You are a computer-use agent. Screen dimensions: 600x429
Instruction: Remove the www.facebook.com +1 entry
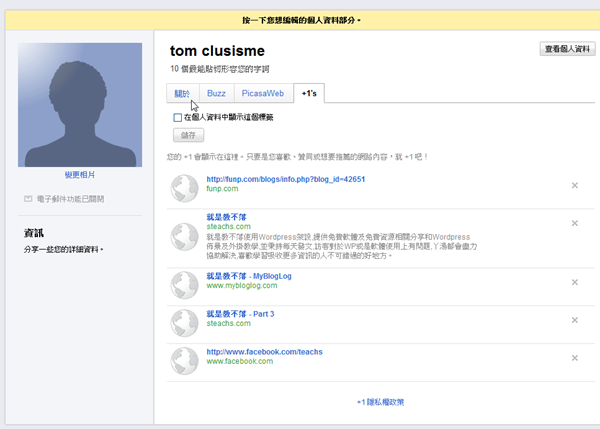pyautogui.click(x=574, y=358)
